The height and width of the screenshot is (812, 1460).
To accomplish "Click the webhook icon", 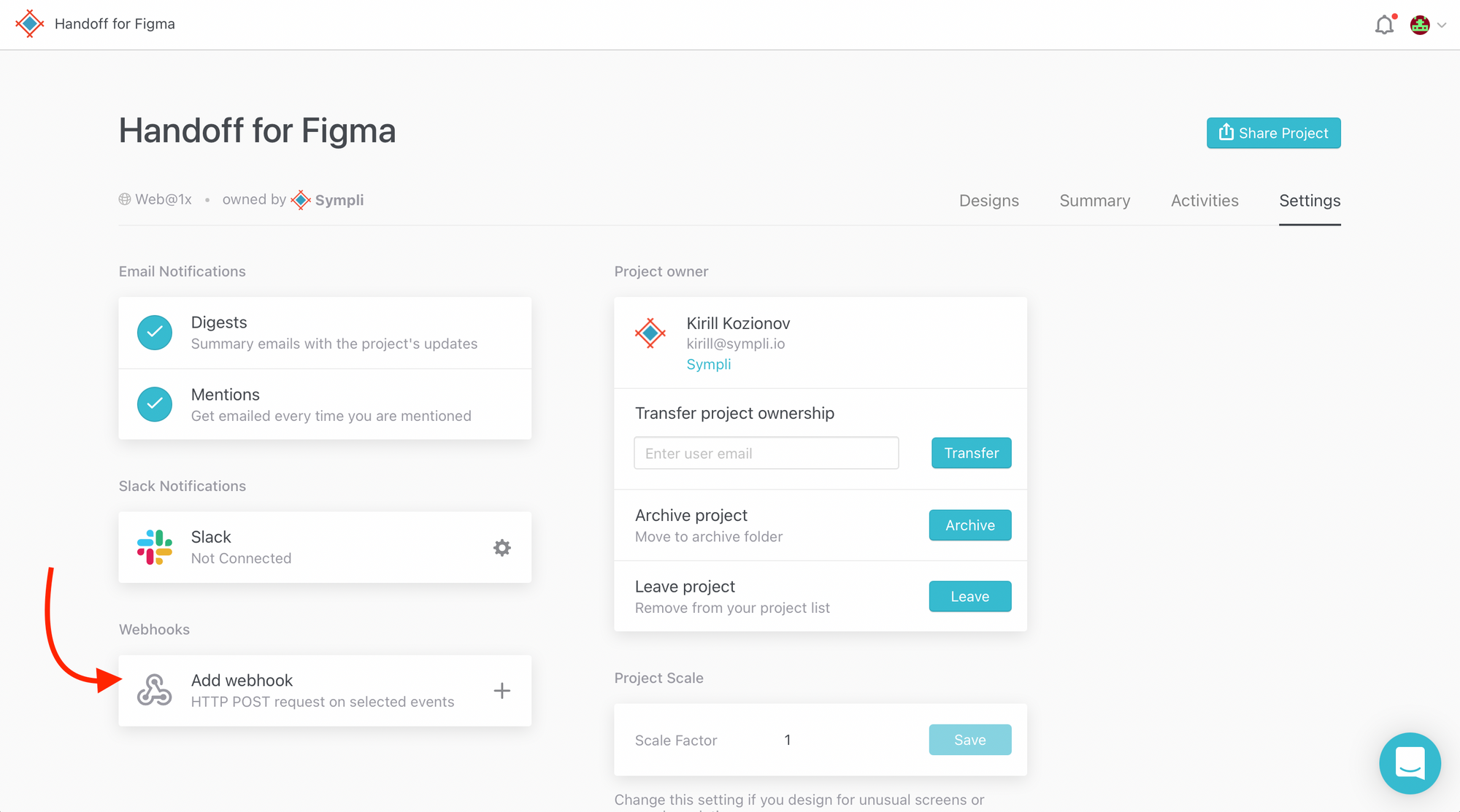I will tap(155, 690).
